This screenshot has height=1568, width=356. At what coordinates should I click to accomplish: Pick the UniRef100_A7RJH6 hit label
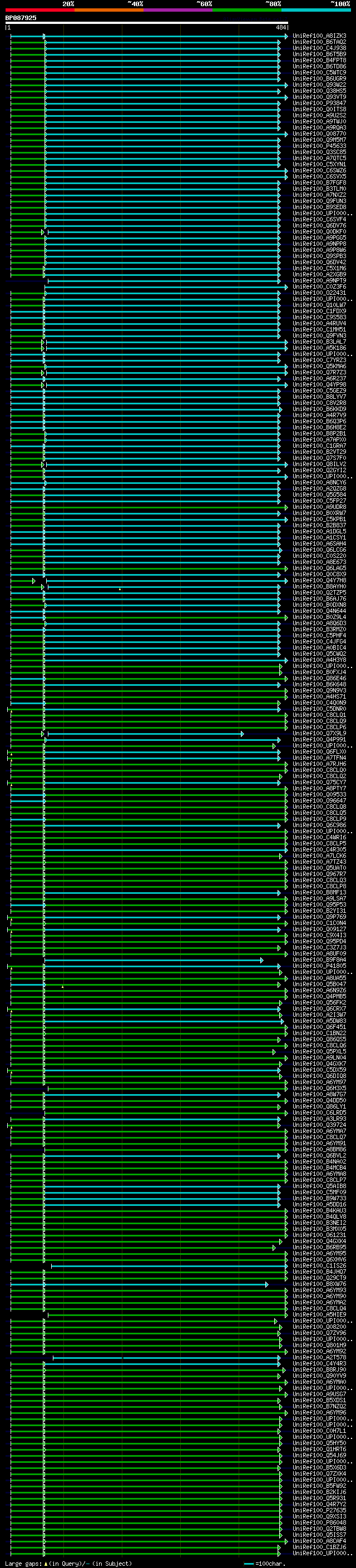(319, 764)
